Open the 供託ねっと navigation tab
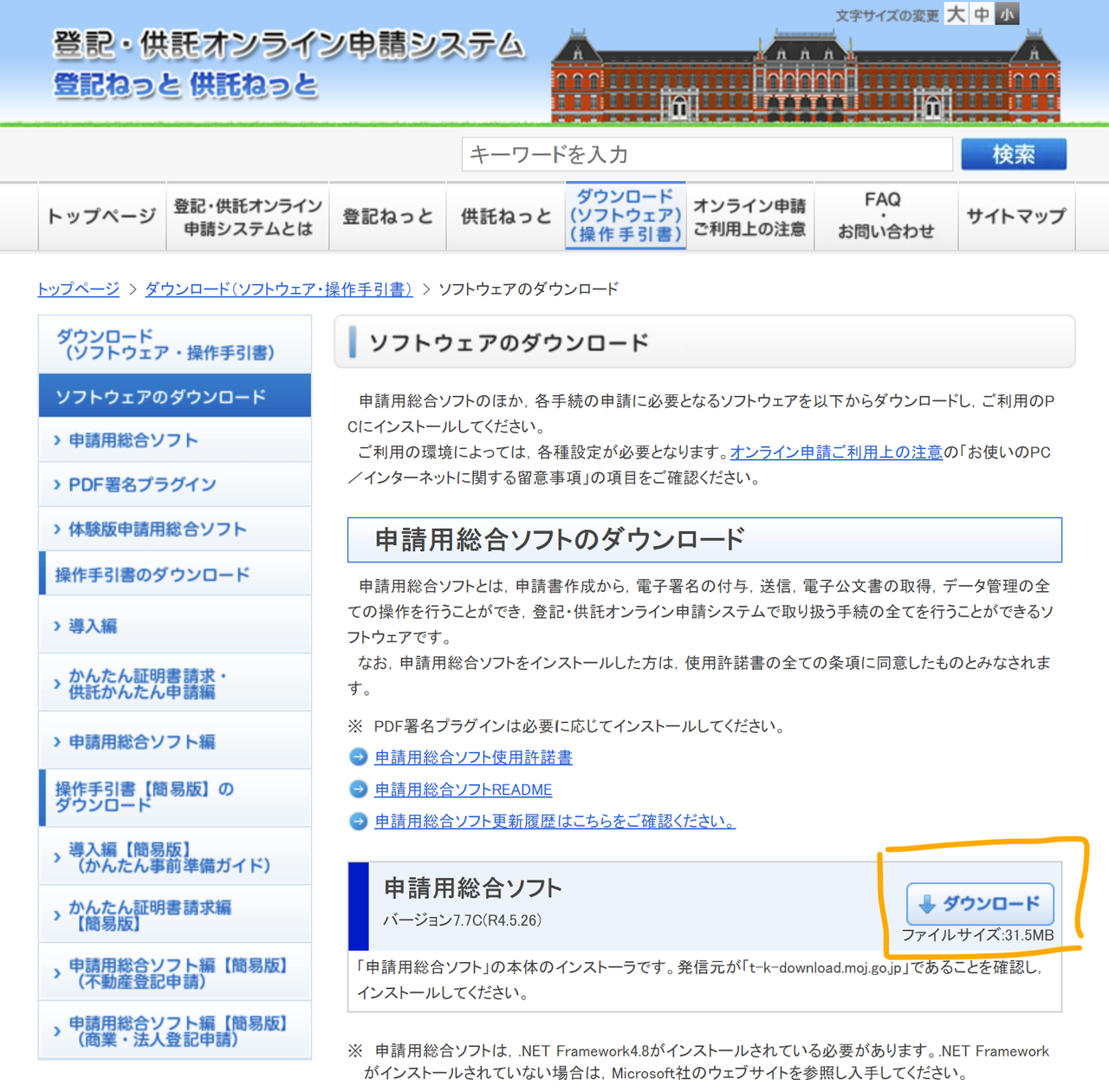The width and height of the screenshot is (1109, 1092). tap(505, 216)
